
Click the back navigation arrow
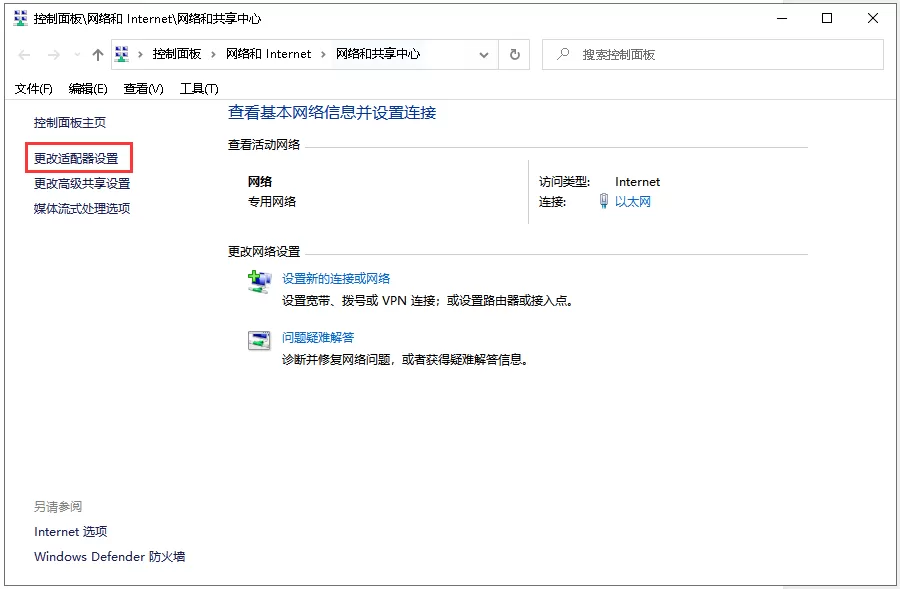click(x=24, y=54)
